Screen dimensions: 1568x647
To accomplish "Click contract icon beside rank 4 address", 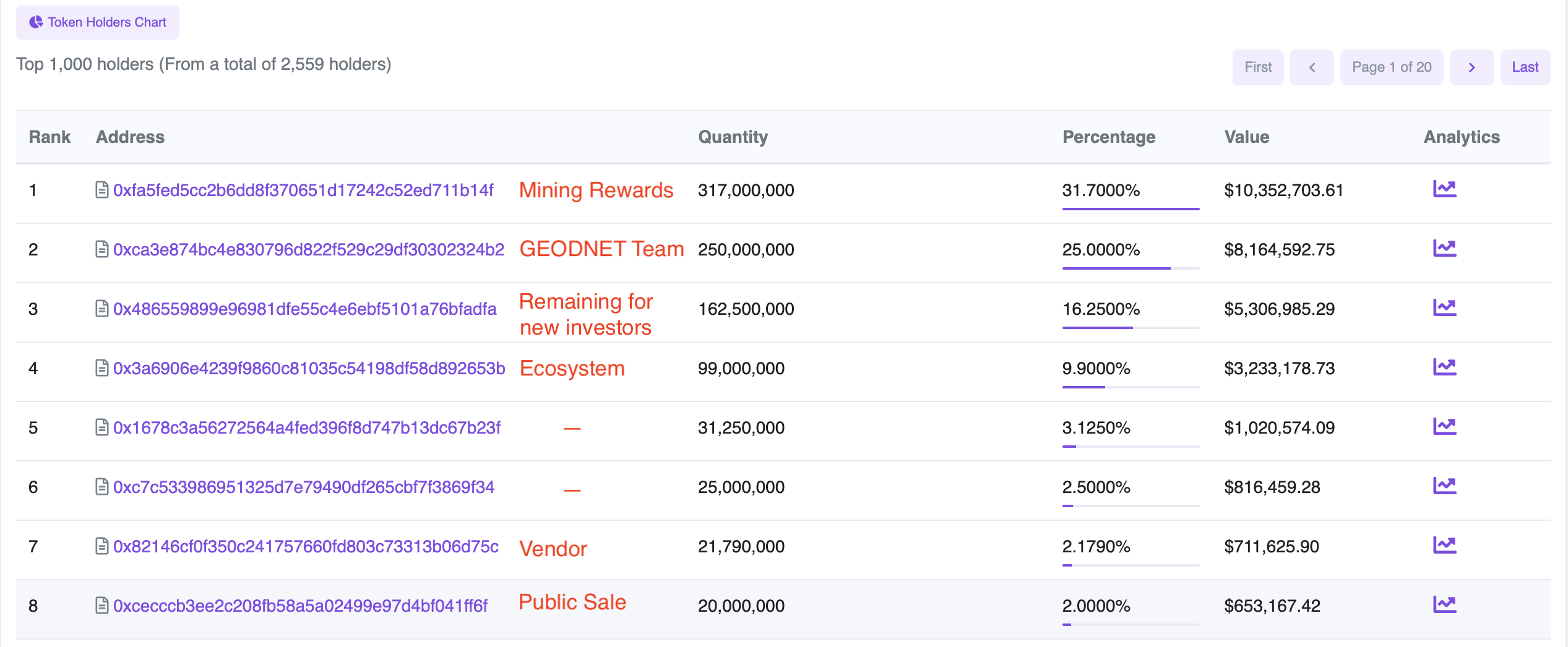I will coord(102,368).
